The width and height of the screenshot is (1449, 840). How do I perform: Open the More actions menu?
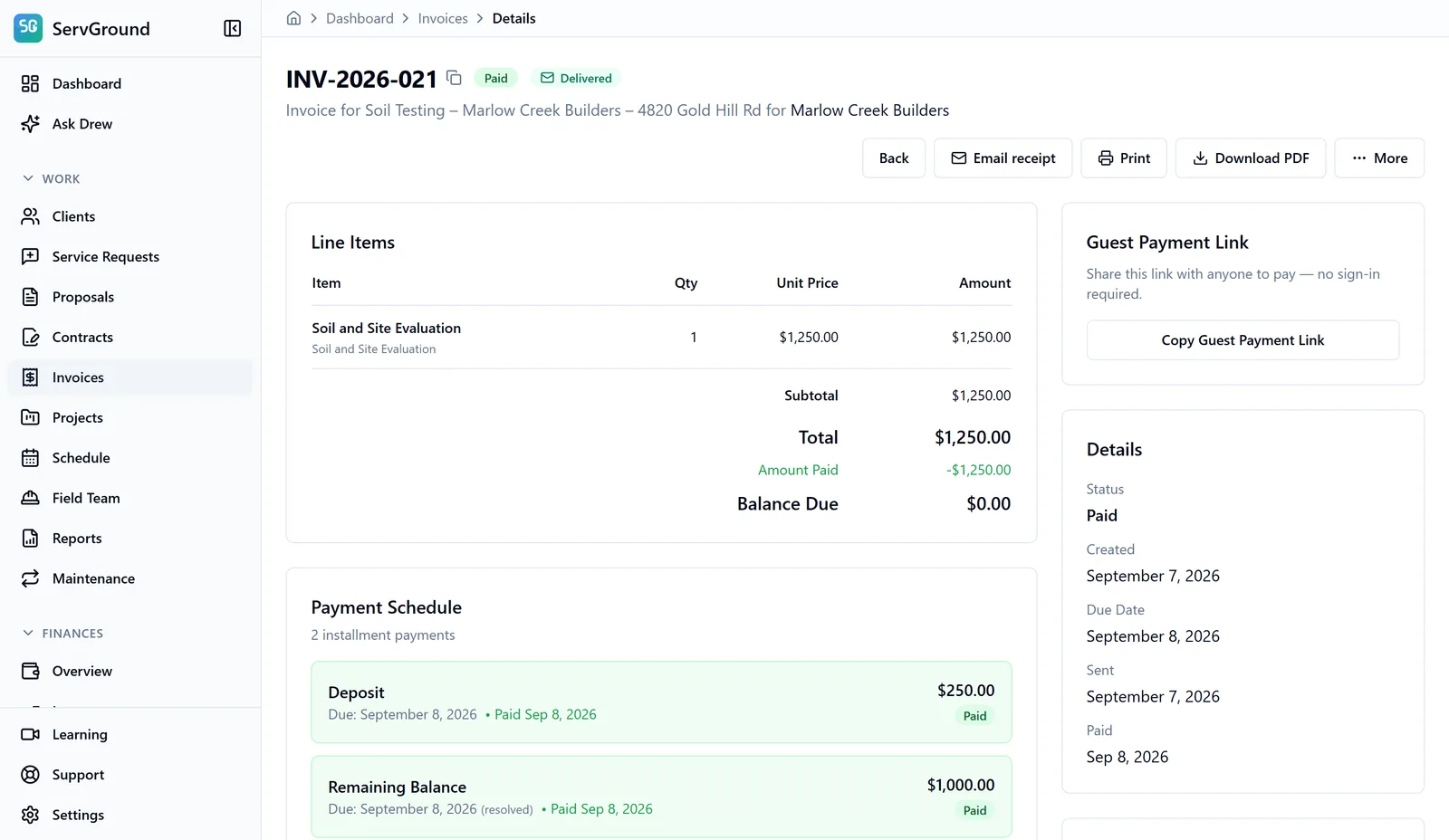1378,157
